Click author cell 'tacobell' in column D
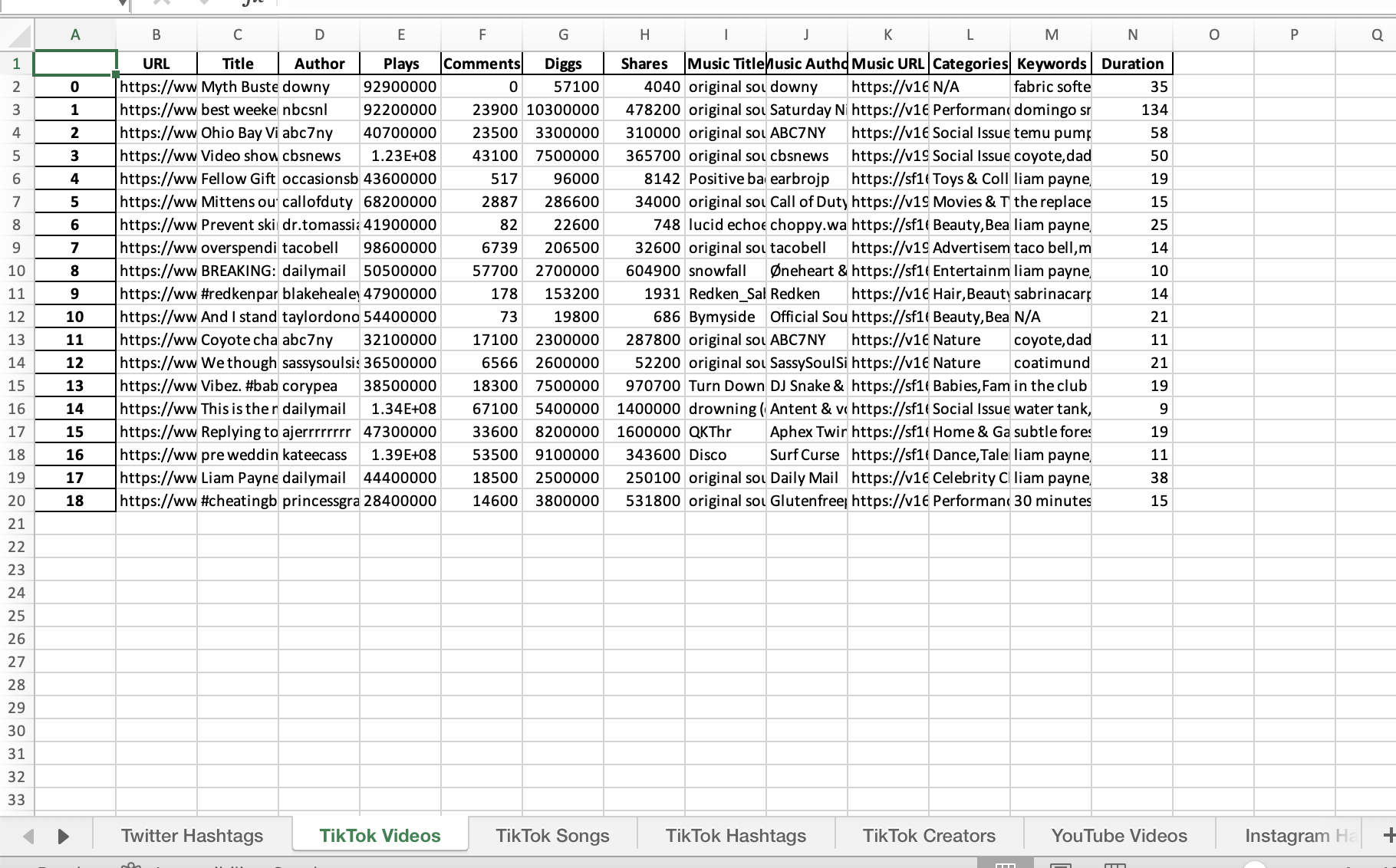1396x868 pixels. (319, 248)
